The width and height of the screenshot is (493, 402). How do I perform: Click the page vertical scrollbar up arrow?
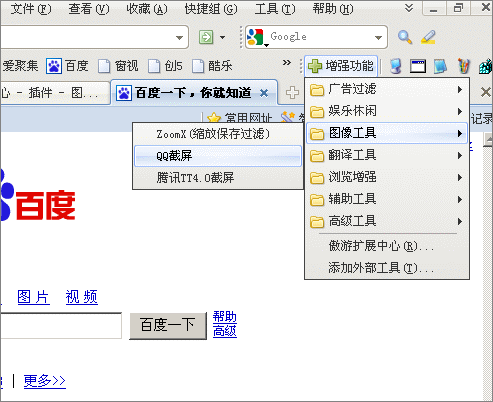[488, 139]
